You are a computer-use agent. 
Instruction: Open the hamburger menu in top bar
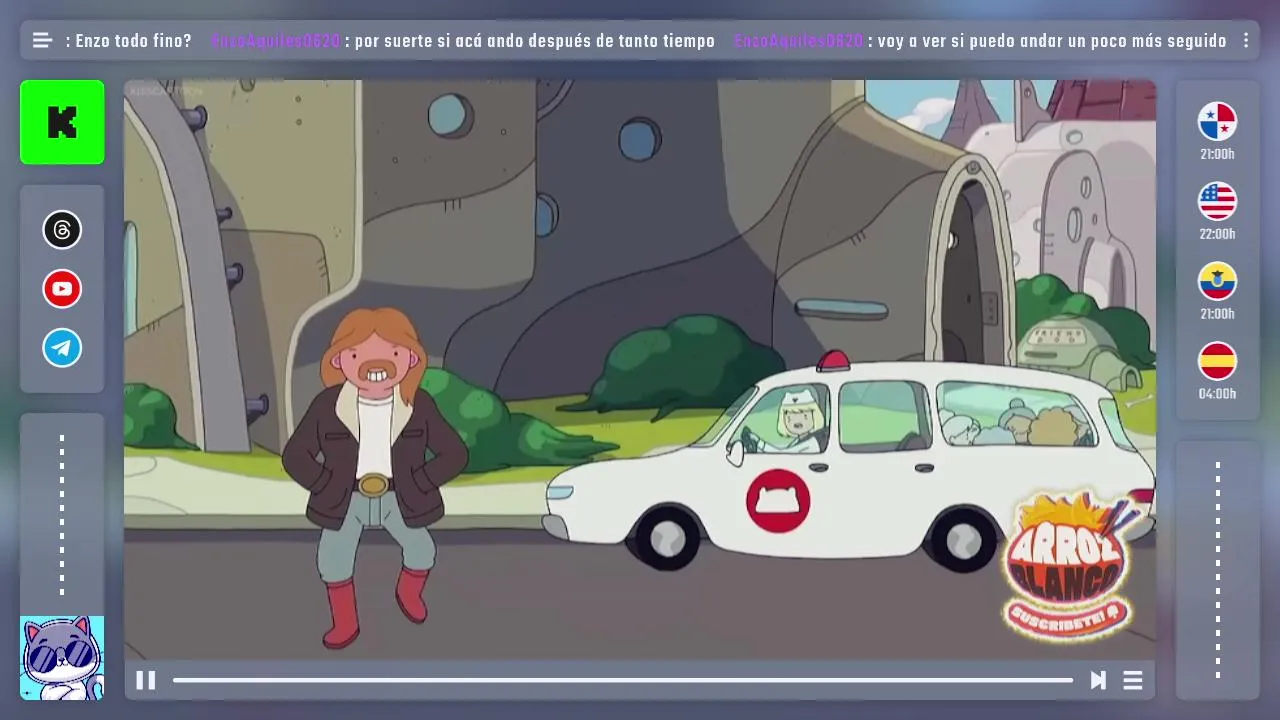coord(42,41)
